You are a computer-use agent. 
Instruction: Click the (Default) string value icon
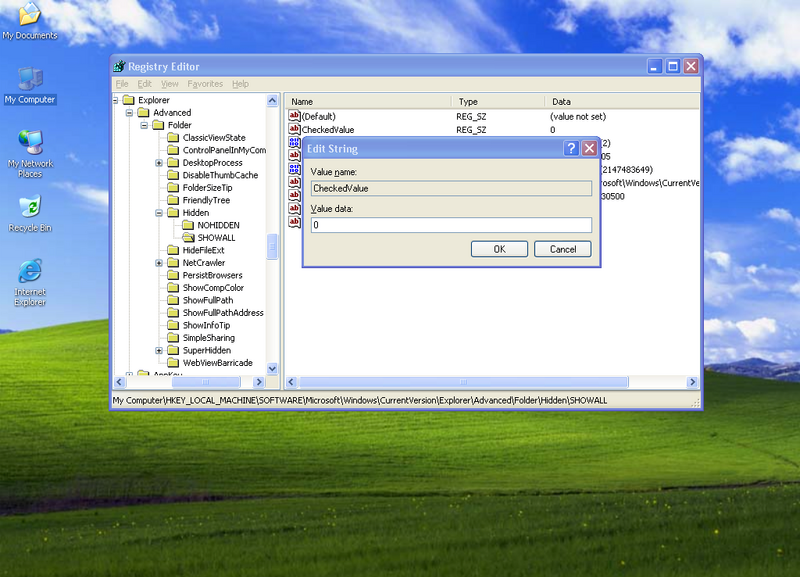(294, 116)
